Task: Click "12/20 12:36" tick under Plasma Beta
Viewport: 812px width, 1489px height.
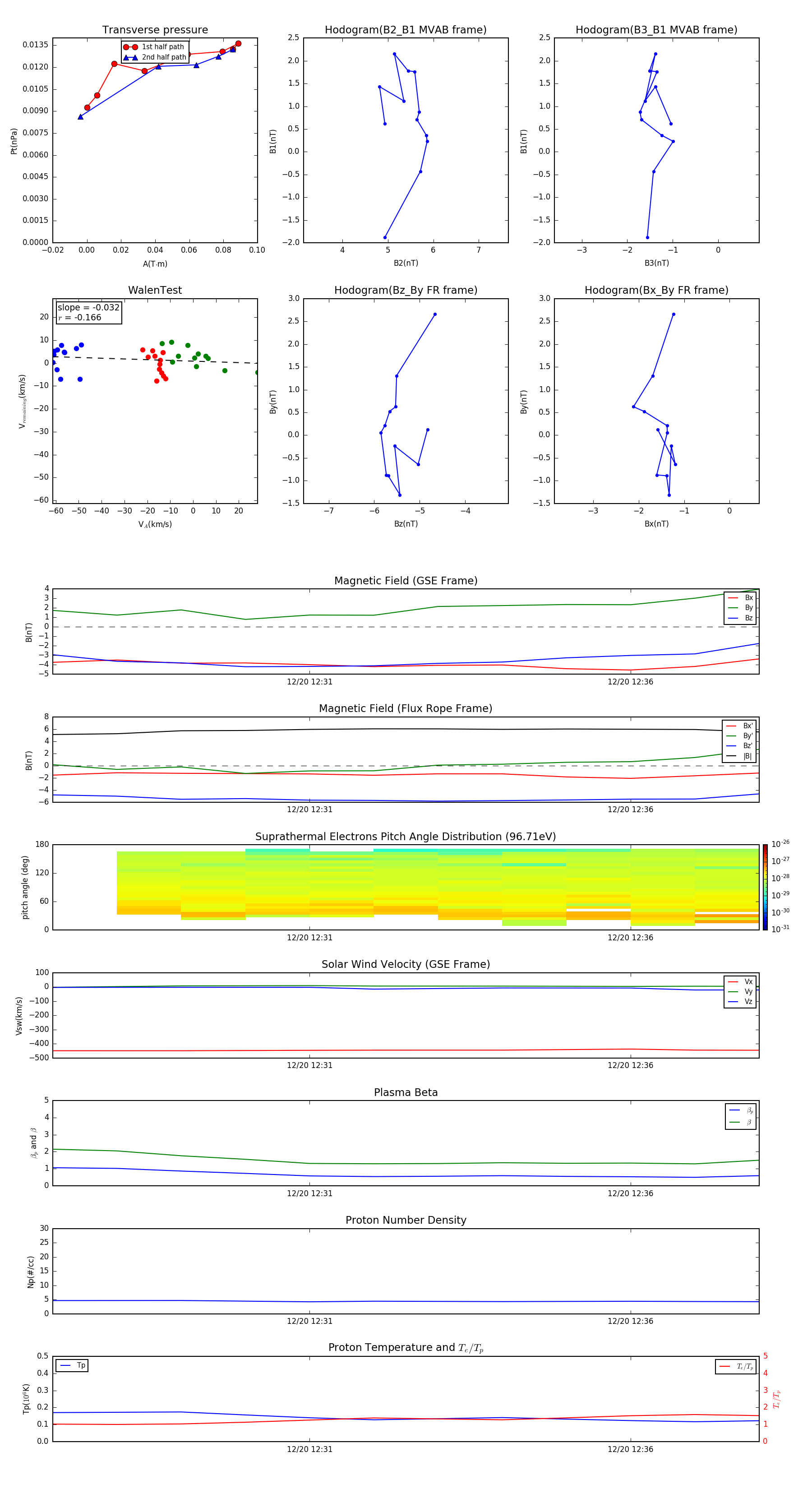Action: click(630, 1193)
